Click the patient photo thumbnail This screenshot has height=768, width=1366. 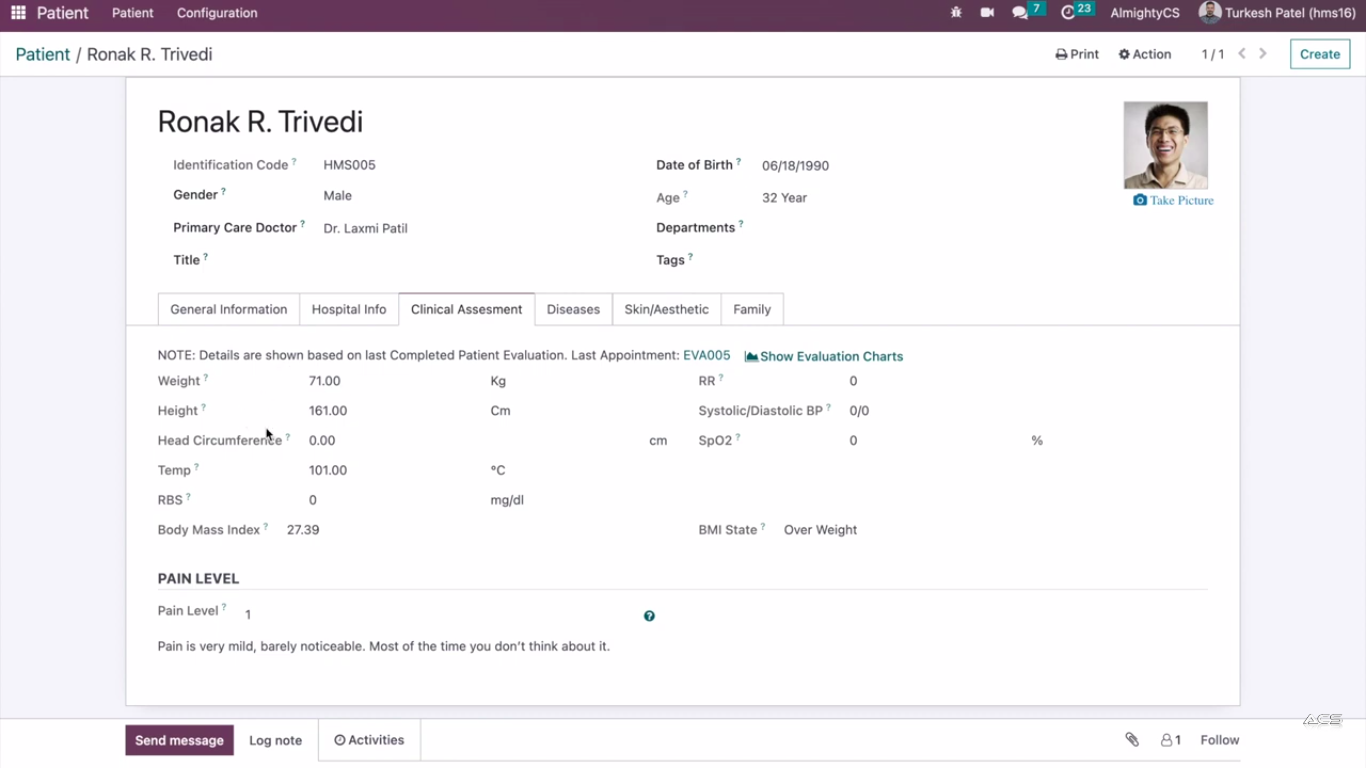pyautogui.click(x=1165, y=145)
